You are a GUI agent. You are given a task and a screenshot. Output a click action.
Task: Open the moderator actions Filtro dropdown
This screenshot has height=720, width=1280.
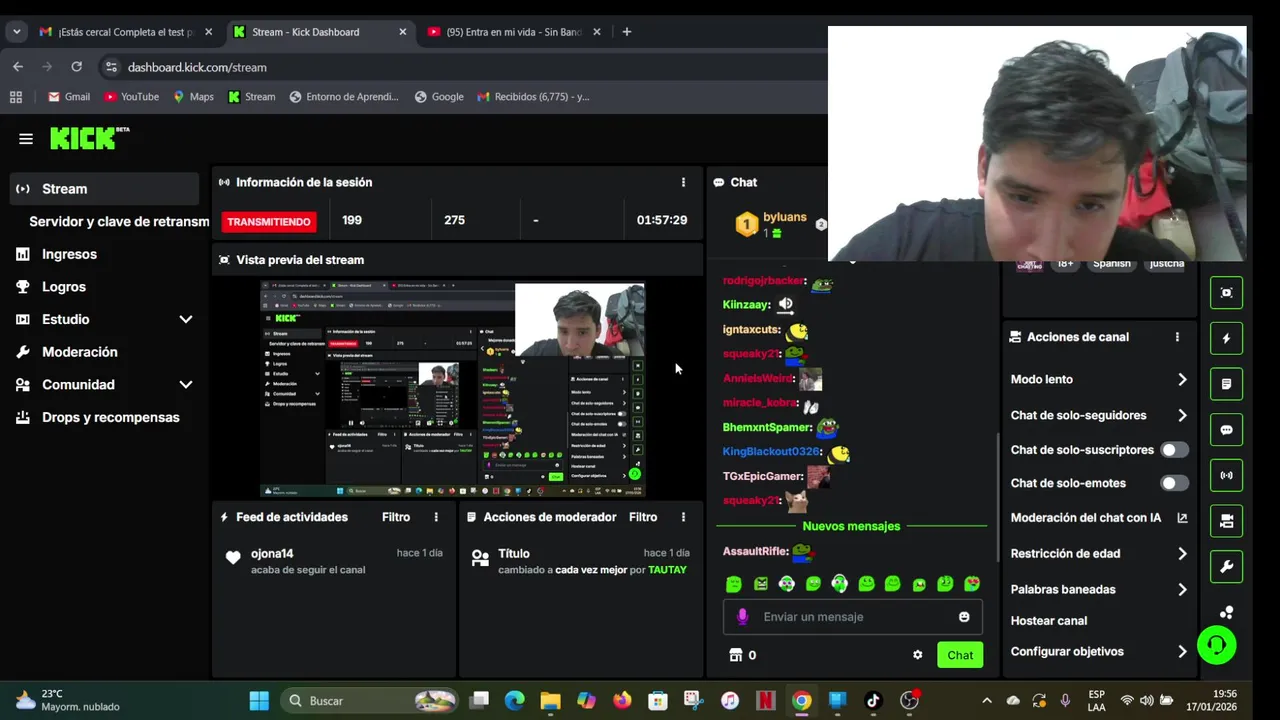[643, 517]
